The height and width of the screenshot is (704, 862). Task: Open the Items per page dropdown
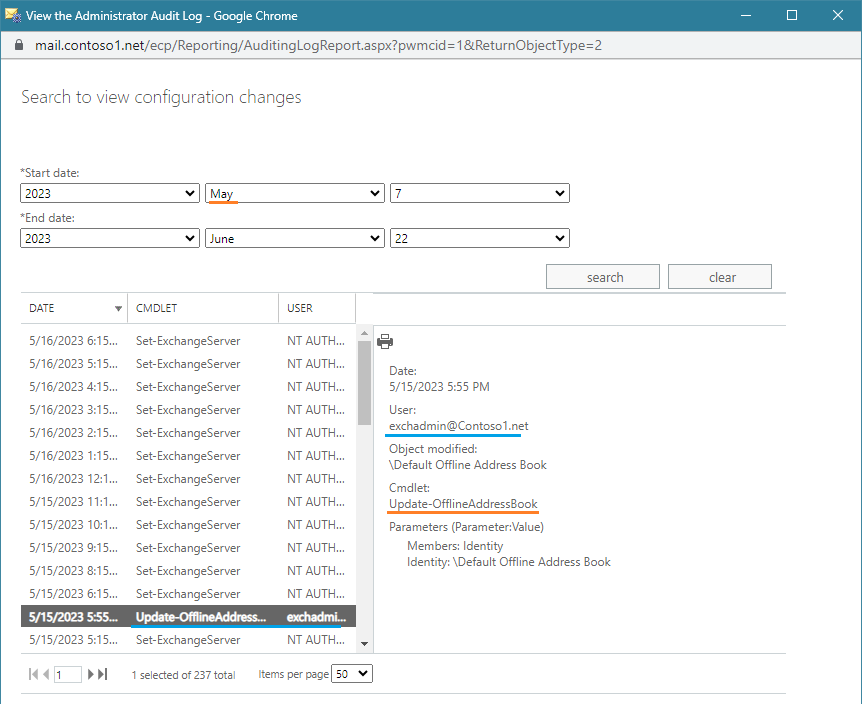click(x=352, y=674)
